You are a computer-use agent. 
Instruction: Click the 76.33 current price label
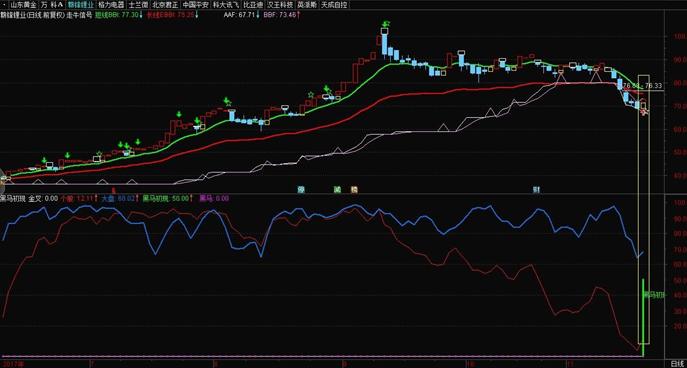point(654,85)
